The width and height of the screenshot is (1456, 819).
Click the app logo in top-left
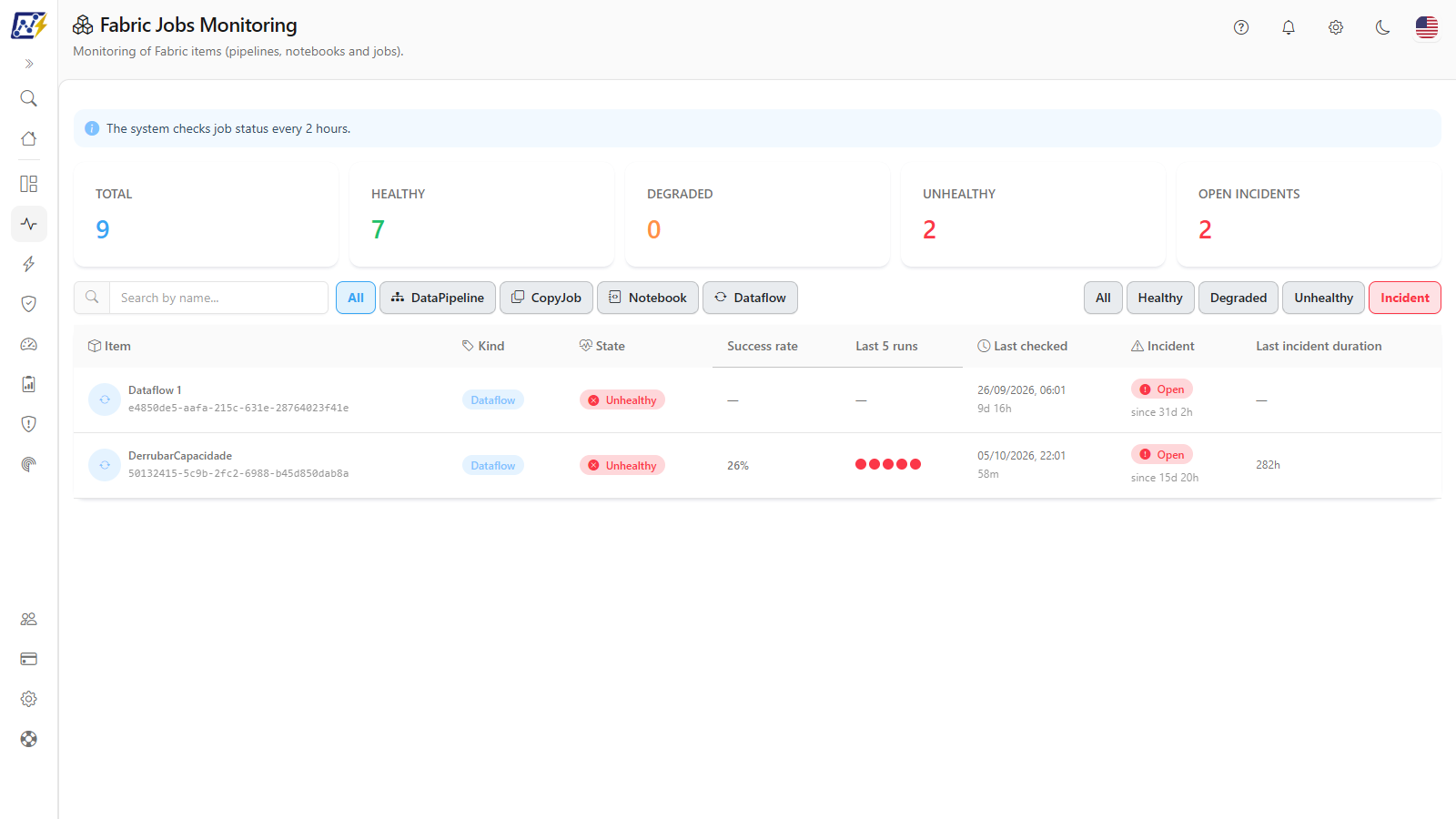coord(29,25)
